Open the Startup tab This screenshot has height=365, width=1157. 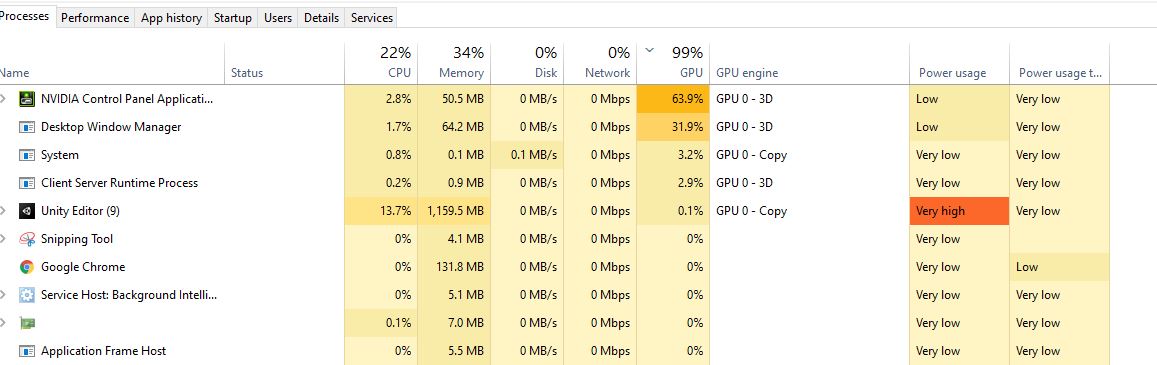(x=232, y=18)
